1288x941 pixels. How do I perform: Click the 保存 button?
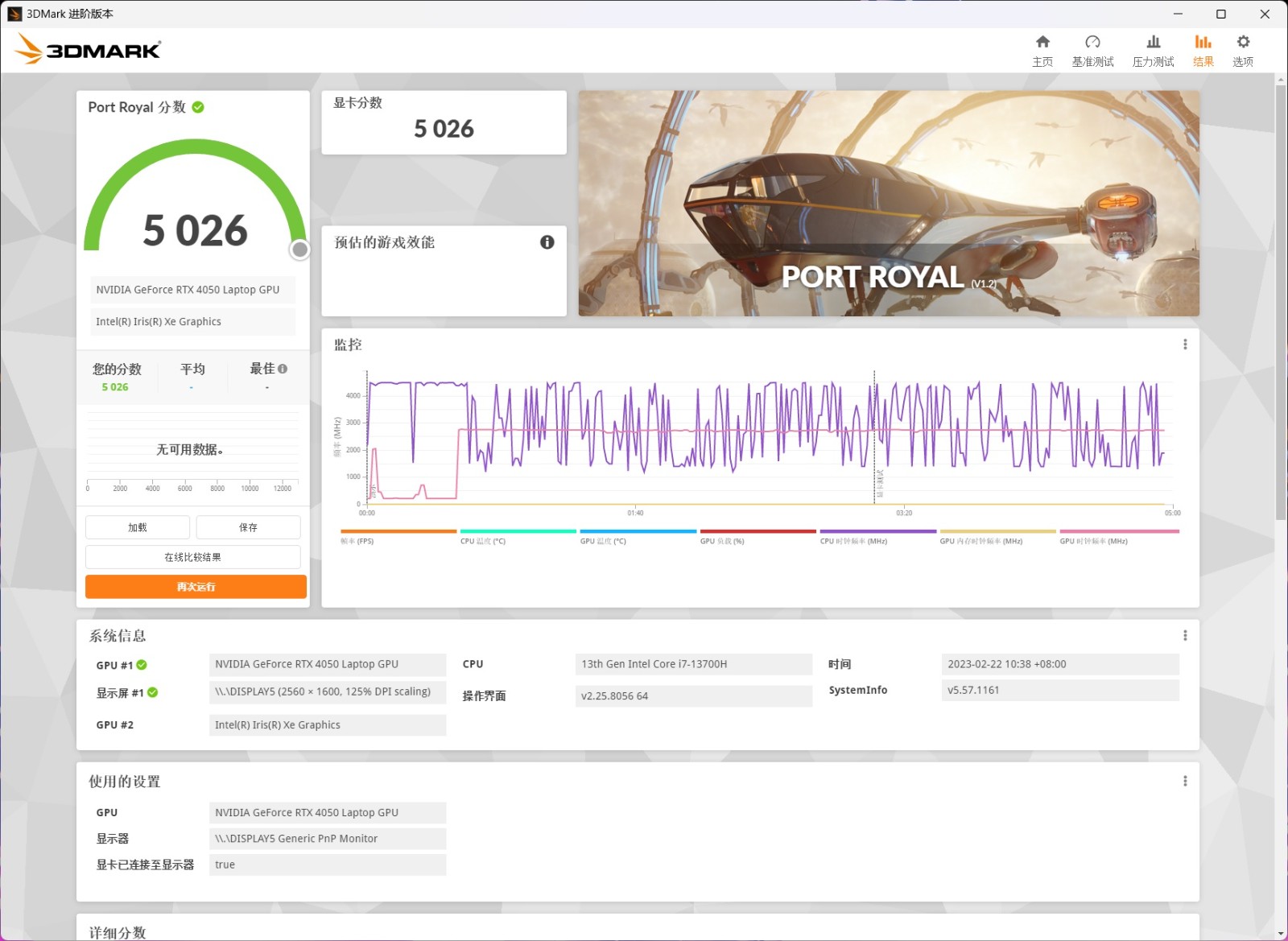[x=248, y=527]
